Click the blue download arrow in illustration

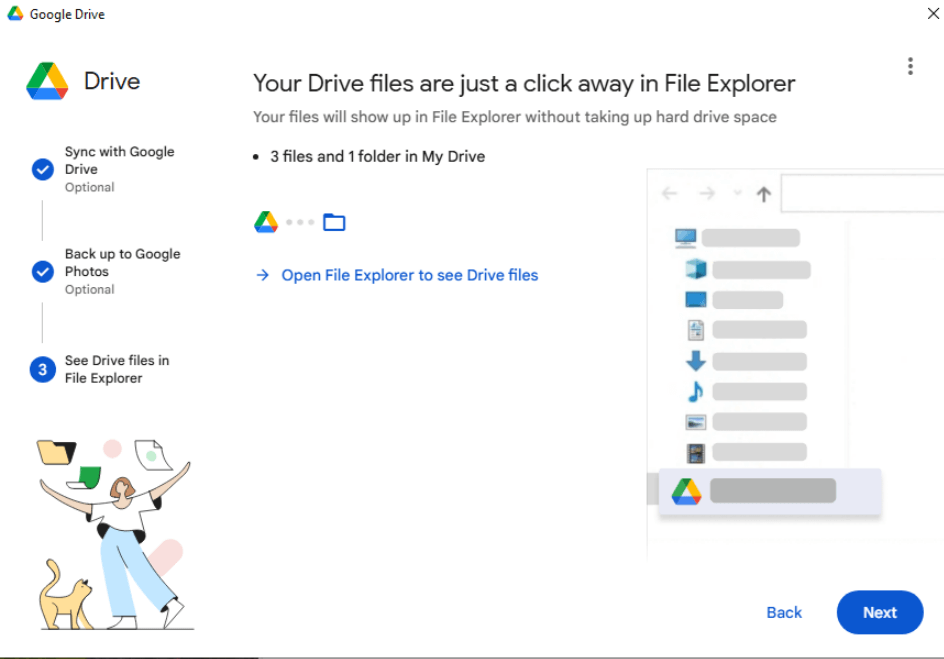click(x=696, y=361)
